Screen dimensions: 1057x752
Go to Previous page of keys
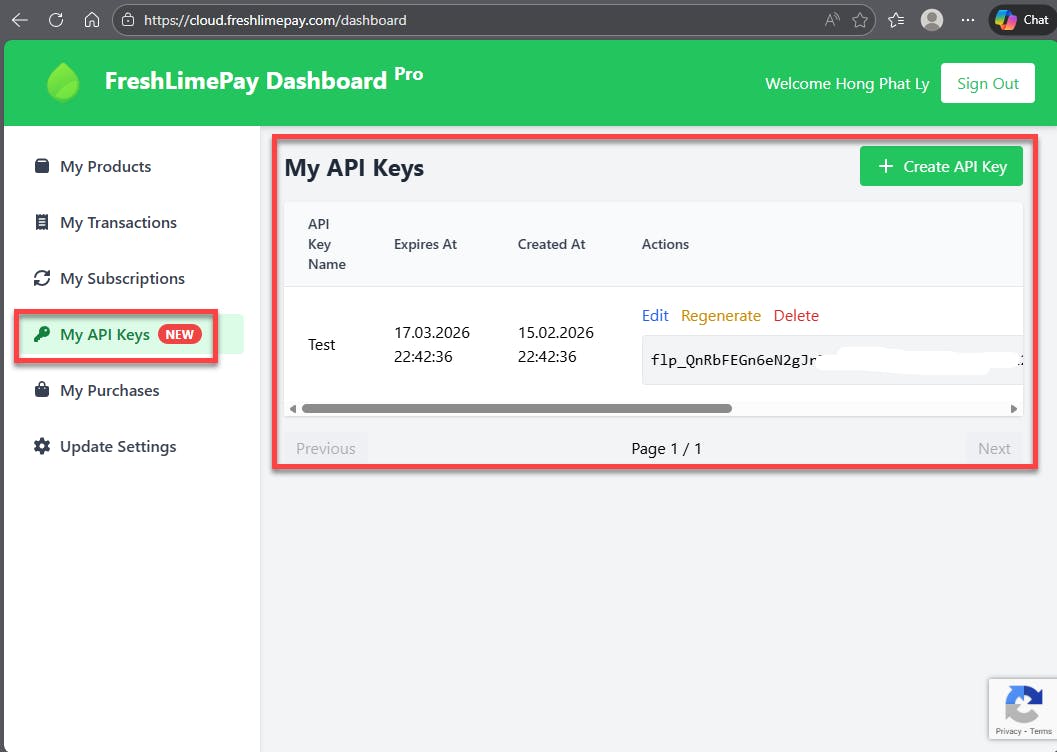click(x=326, y=449)
